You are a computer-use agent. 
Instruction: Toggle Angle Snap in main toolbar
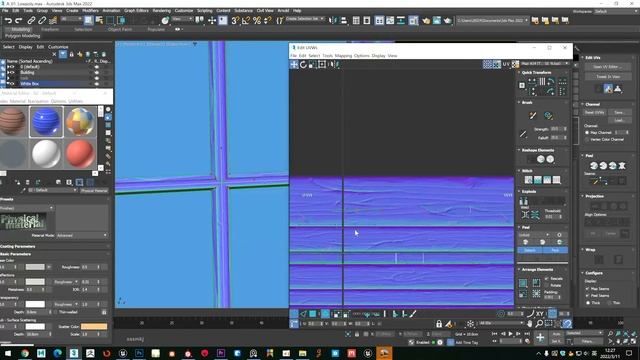[246, 20]
